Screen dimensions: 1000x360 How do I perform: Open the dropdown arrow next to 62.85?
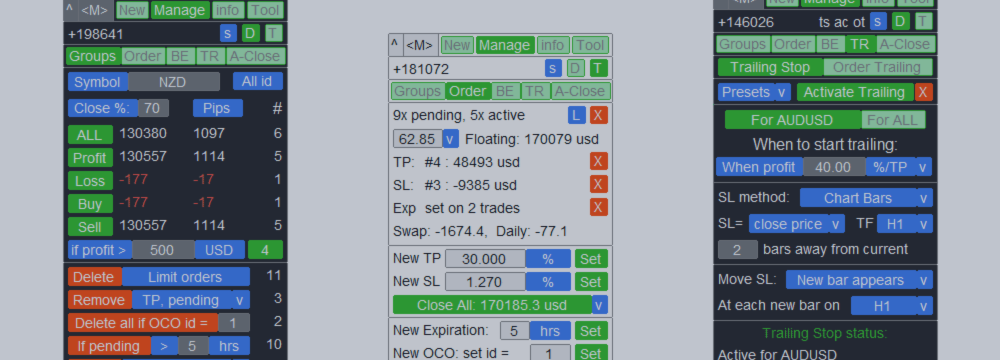451,139
